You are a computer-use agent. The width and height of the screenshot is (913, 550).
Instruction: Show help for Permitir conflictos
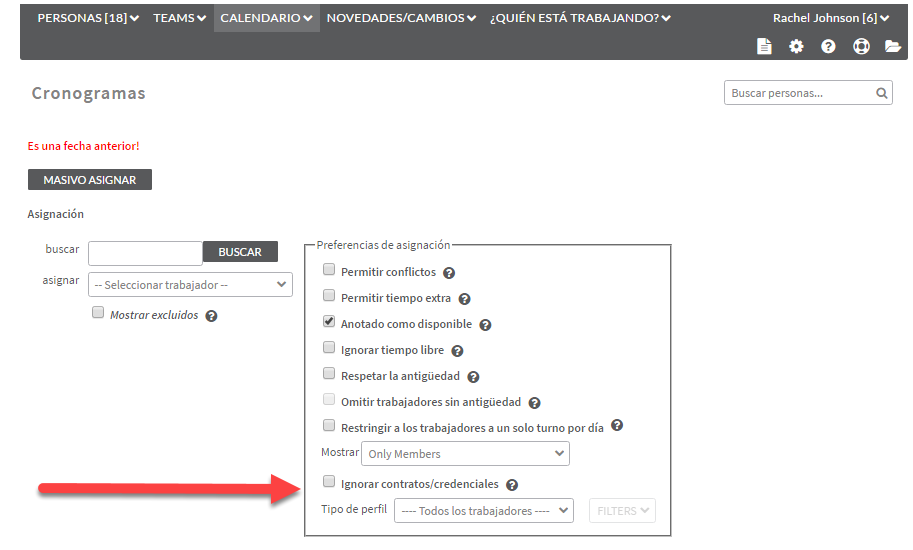(449, 273)
